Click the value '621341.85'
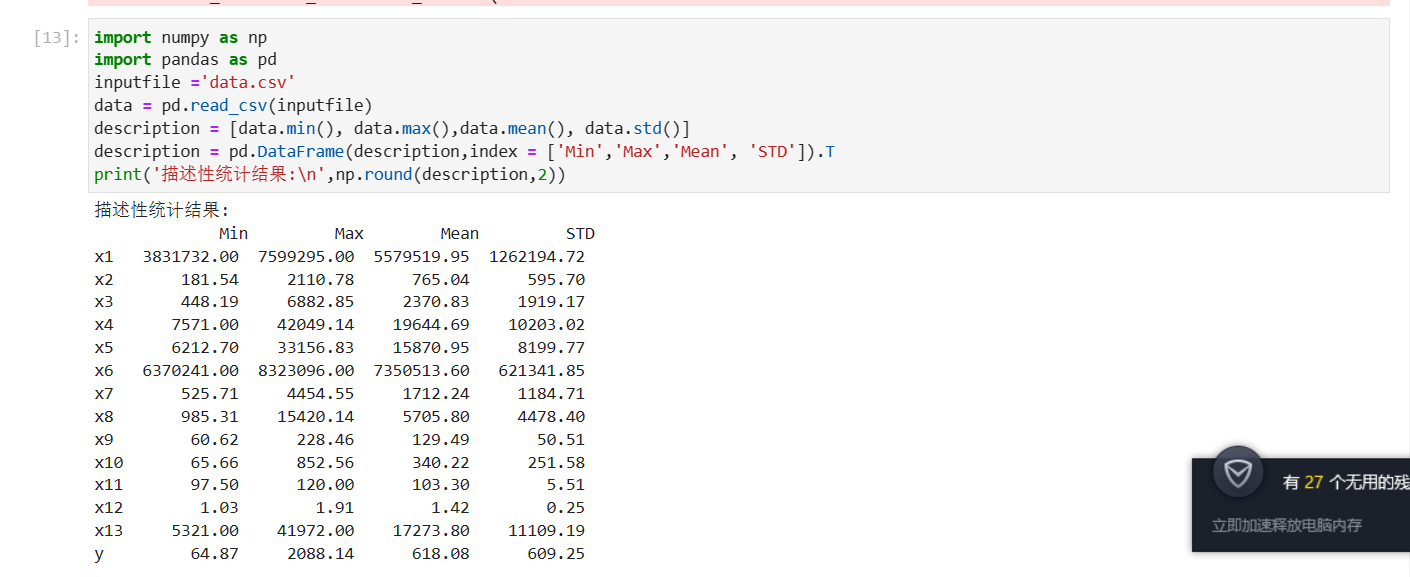 click(x=542, y=371)
